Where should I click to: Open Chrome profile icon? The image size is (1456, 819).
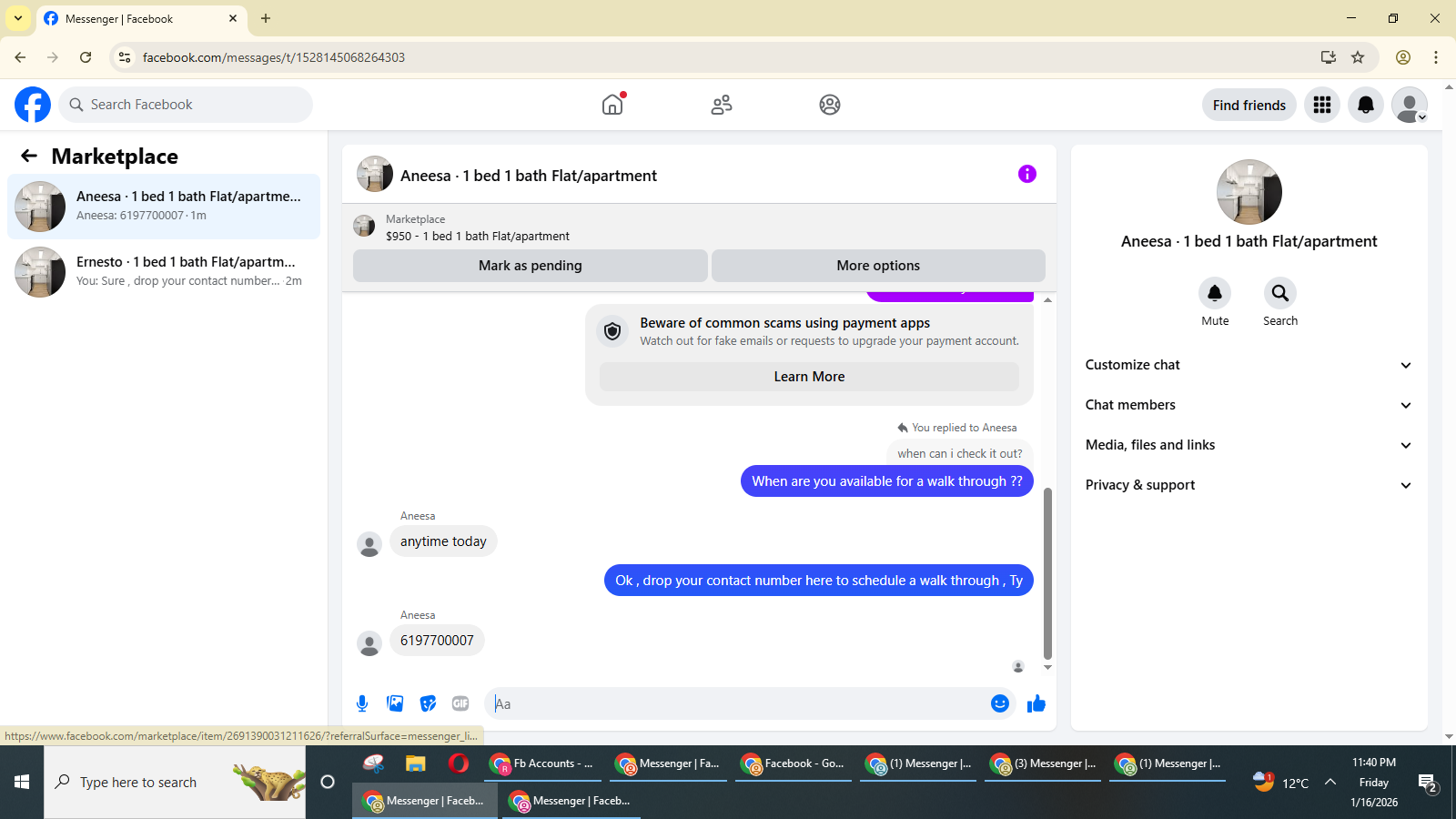click(x=1403, y=57)
